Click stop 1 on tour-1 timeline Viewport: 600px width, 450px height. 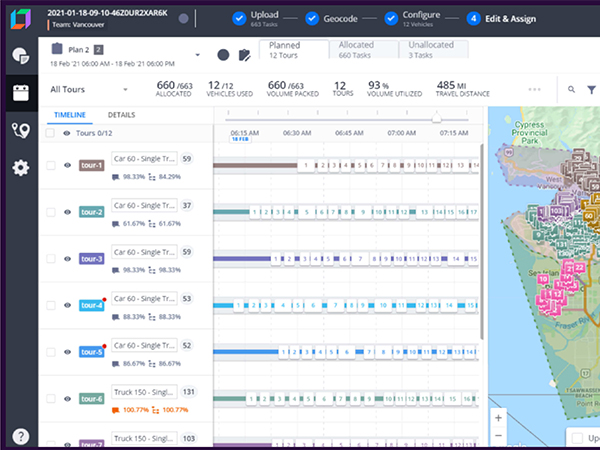click(x=306, y=165)
